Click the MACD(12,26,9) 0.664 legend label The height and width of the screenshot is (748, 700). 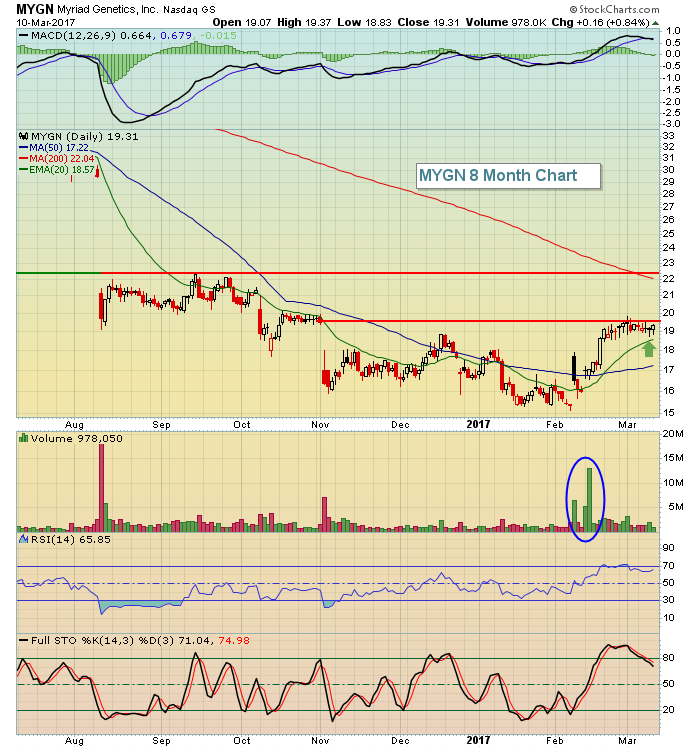(86, 35)
